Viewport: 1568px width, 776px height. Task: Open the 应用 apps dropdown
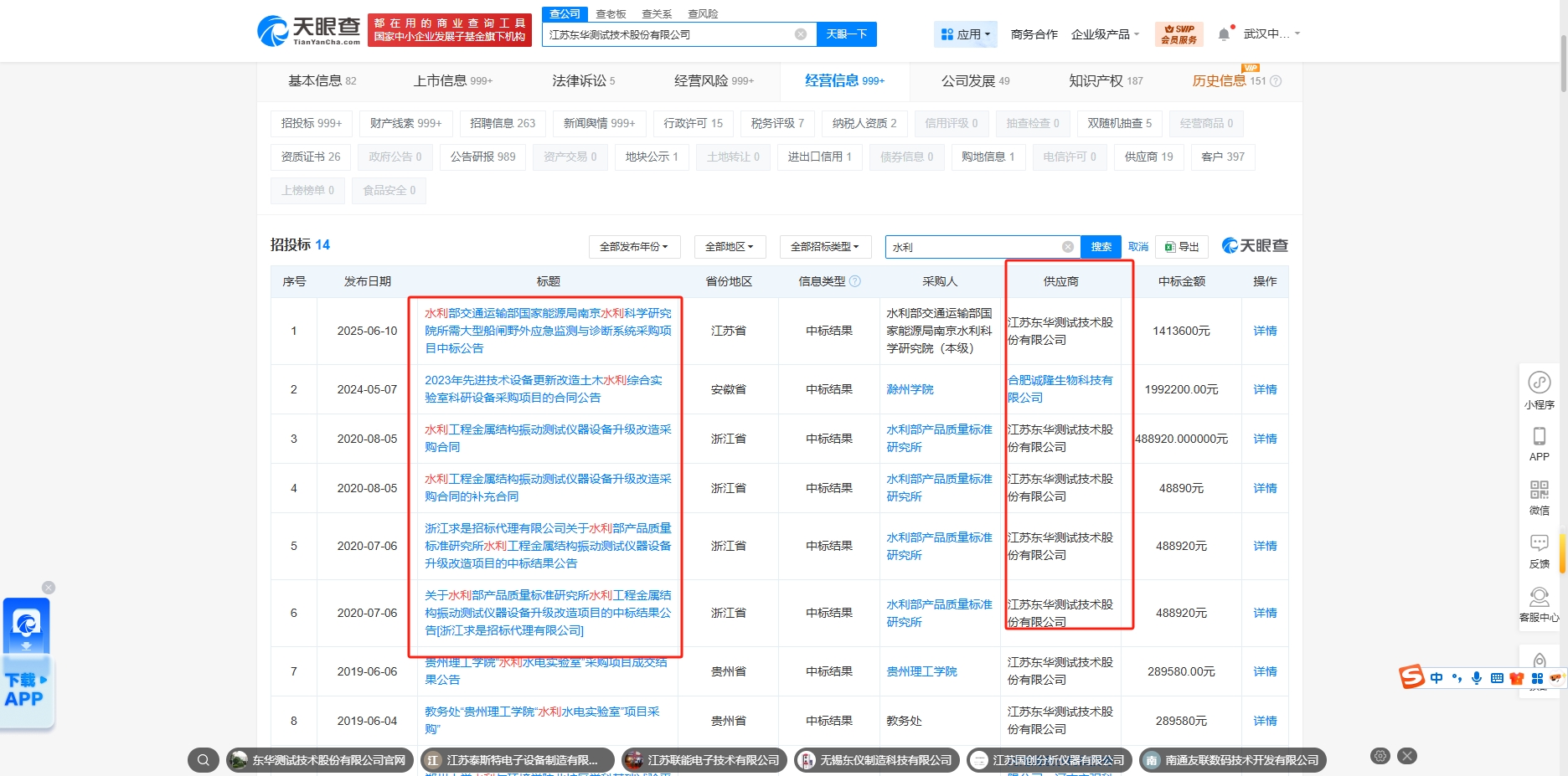pos(966,34)
